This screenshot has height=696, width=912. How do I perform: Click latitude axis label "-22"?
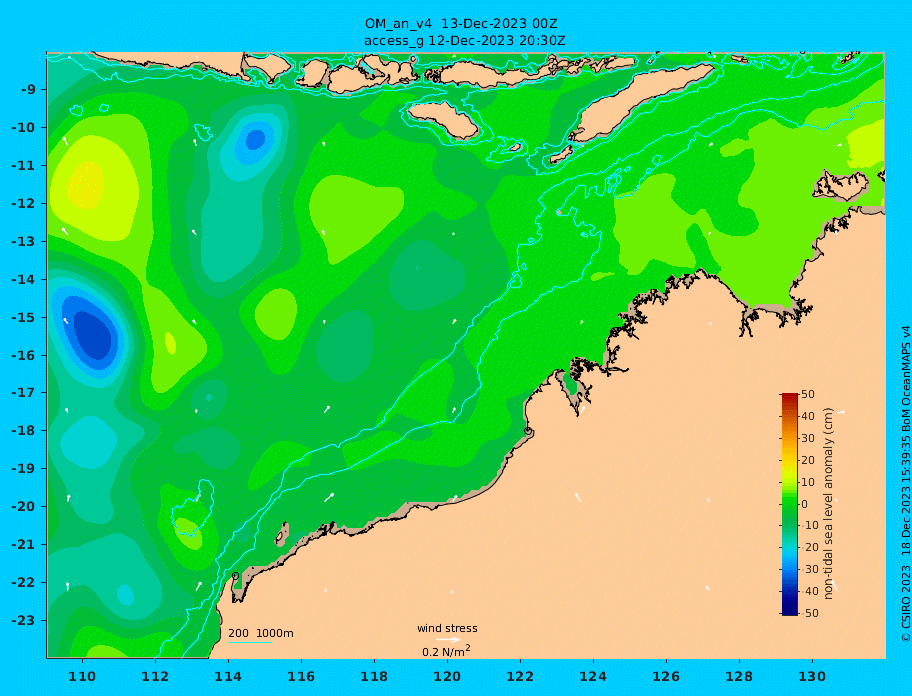point(23,583)
